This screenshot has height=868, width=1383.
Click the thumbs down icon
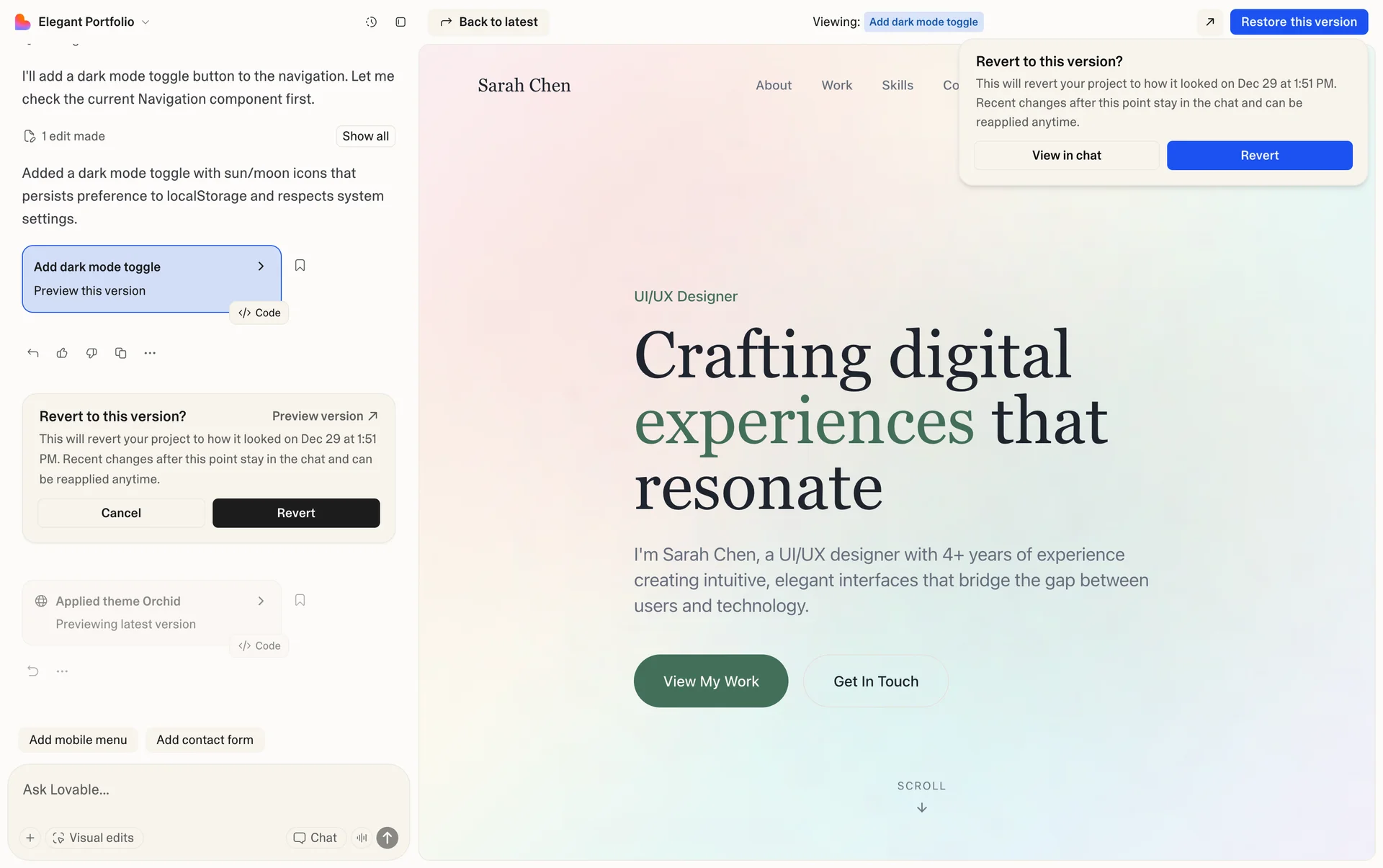coord(91,353)
